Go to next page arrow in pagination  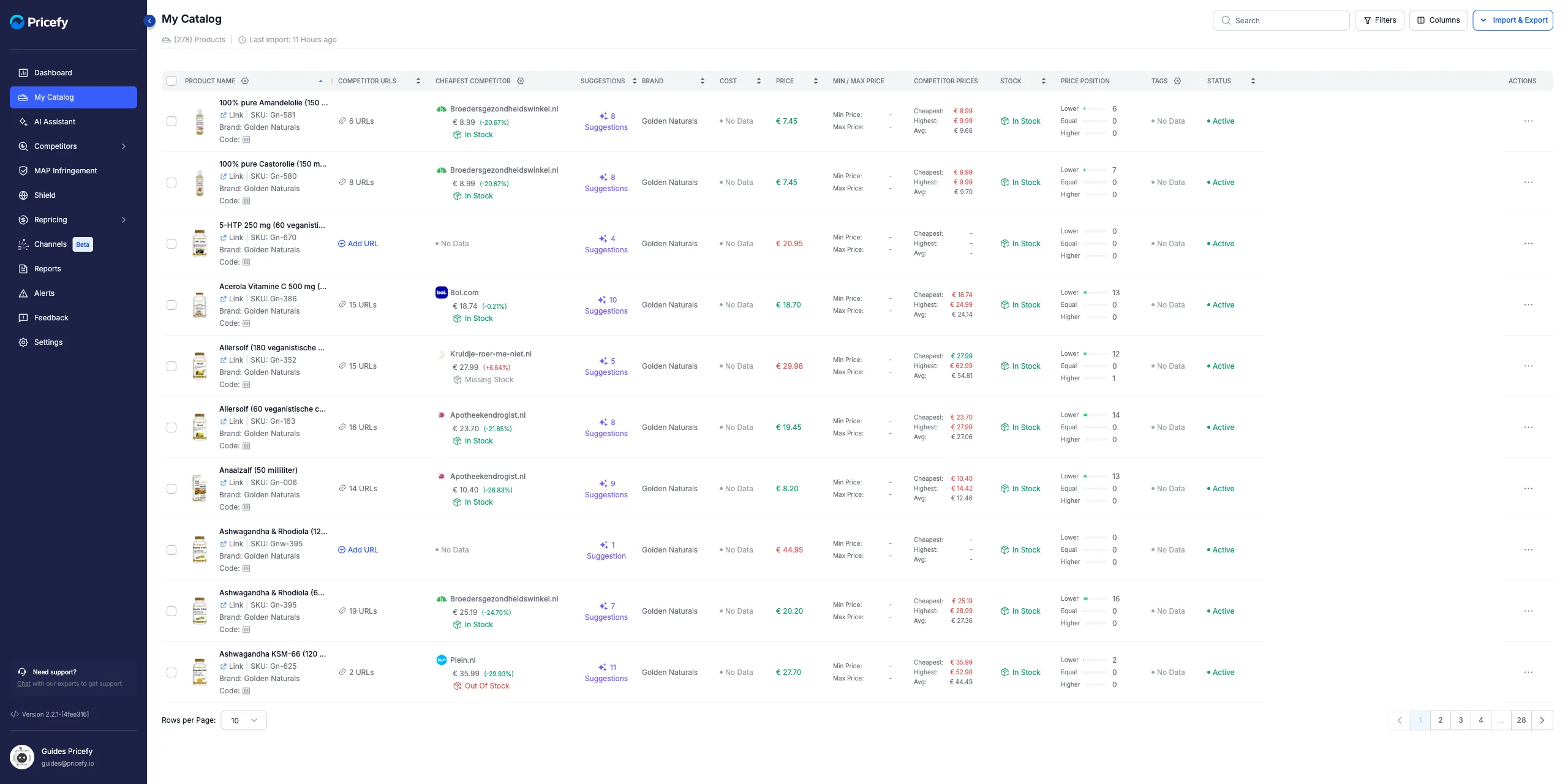pos(1542,720)
